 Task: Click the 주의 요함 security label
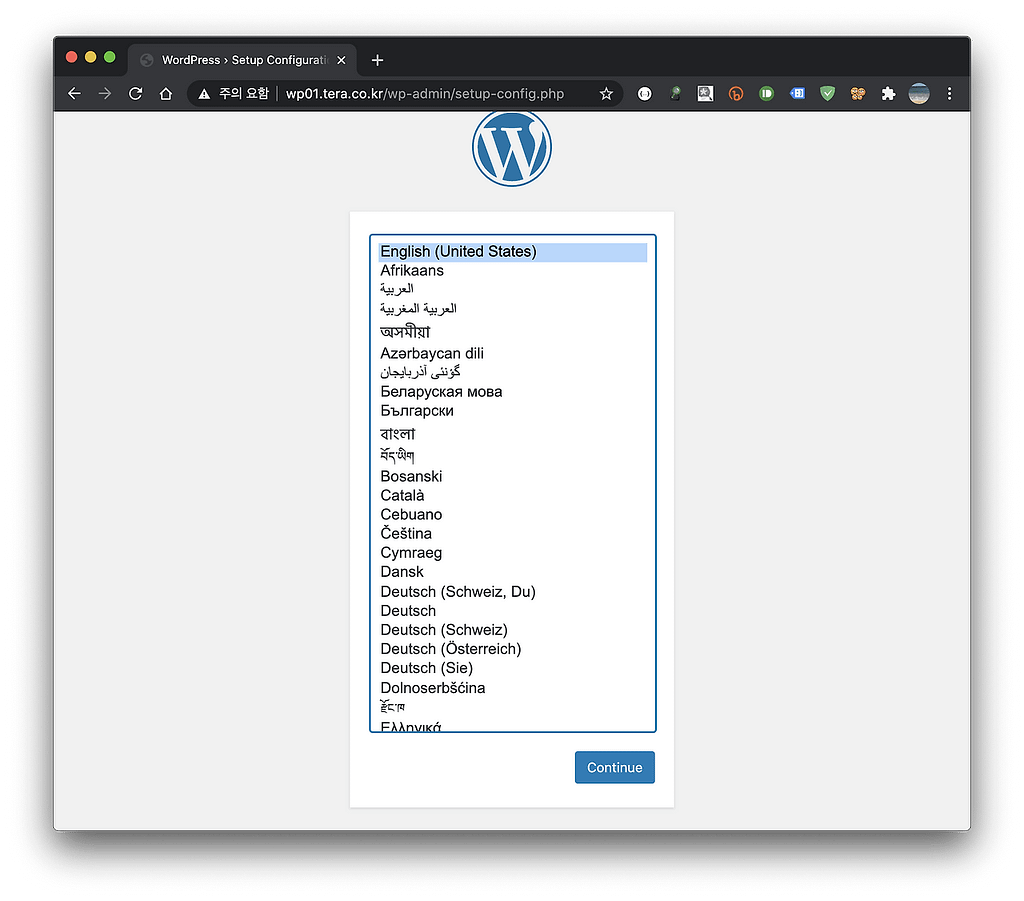click(x=244, y=93)
